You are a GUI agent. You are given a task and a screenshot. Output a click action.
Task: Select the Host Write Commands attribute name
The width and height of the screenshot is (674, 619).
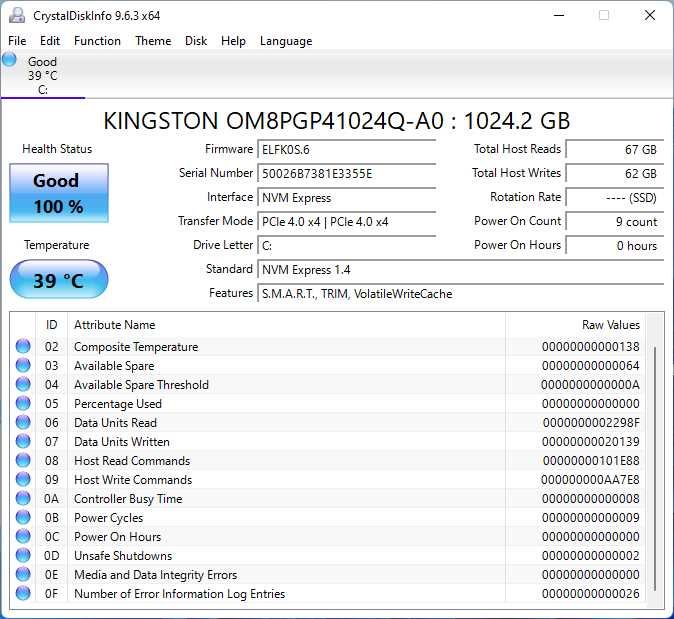[x=133, y=479]
